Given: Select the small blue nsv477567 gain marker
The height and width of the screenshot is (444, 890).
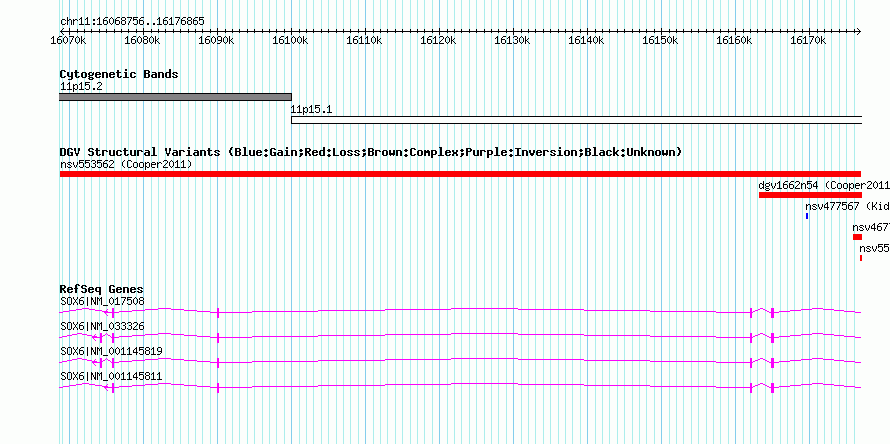Looking at the screenshot, I should point(807,216).
